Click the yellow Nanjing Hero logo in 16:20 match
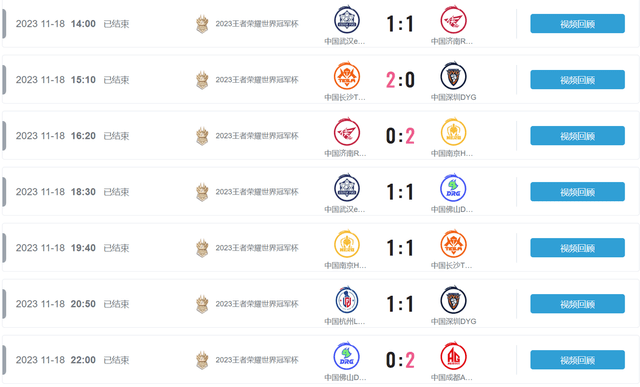The width and height of the screenshot is (640, 387). 453,131
